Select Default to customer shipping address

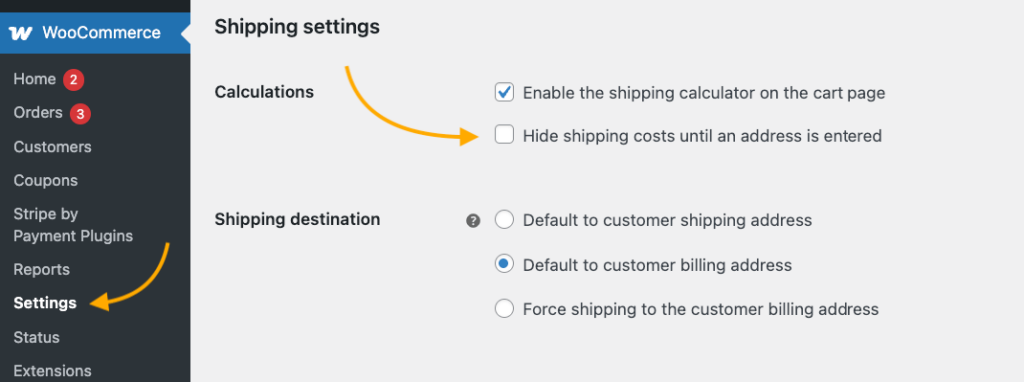click(x=504, y=220)
